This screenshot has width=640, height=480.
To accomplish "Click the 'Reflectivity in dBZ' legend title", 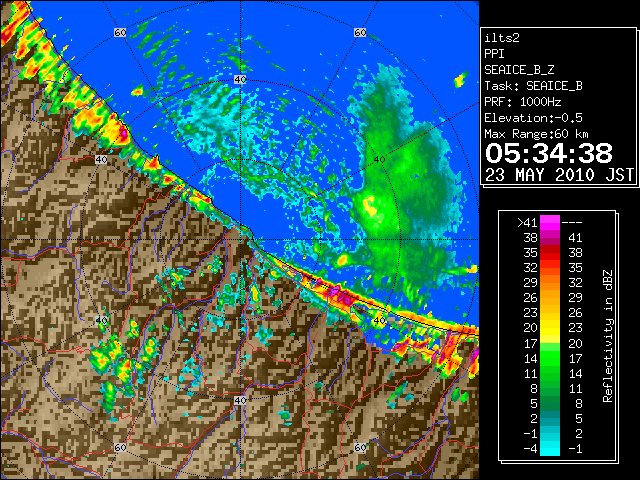I will [608, 336].
